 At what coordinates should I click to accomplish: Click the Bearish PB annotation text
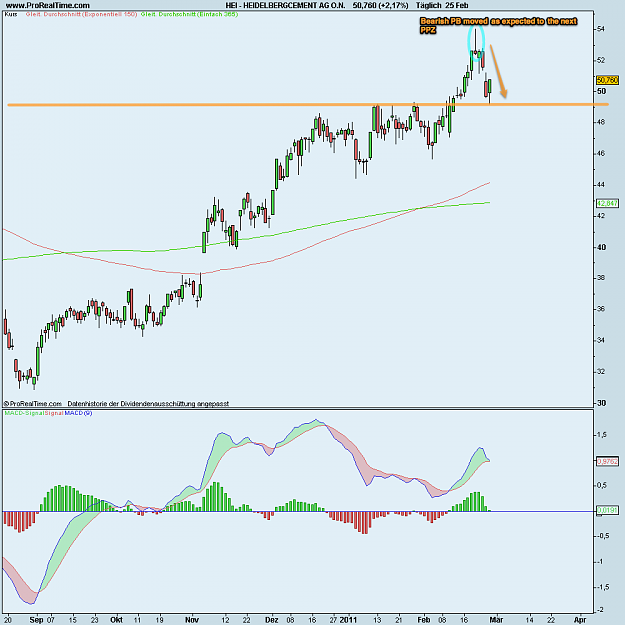tap(498, 26)
